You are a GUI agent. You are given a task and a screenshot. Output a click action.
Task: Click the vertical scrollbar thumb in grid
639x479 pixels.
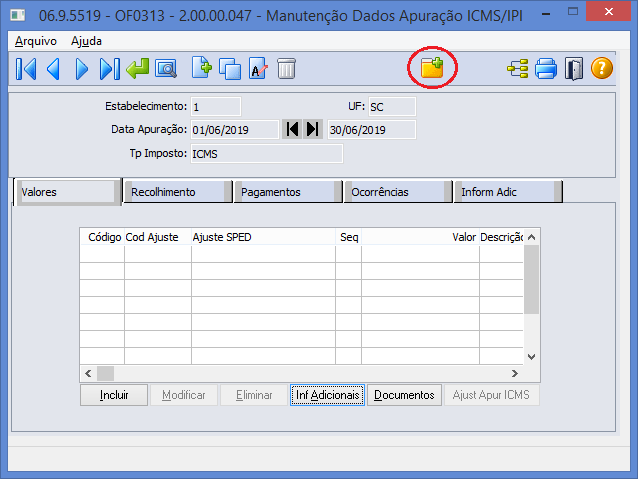(x=531, y=279)
